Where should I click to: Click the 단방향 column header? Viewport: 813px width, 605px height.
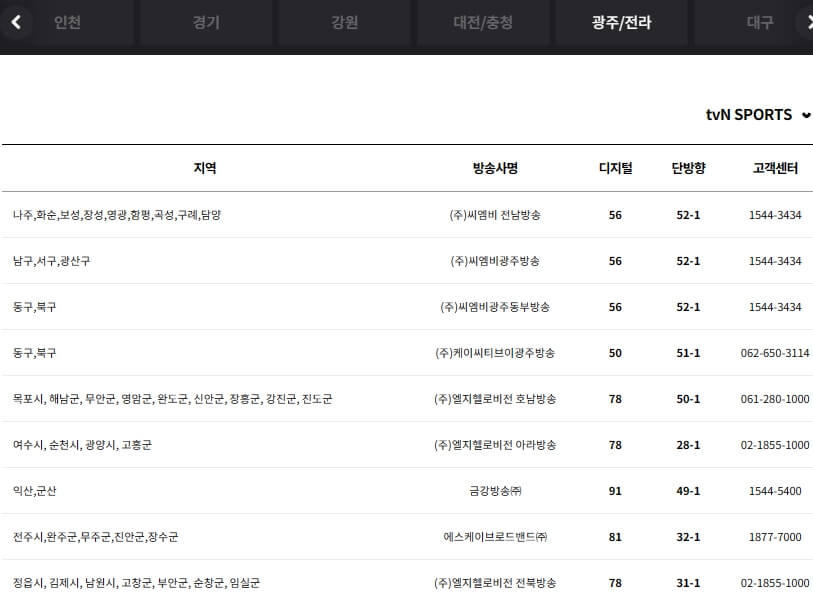coord(689,168)
